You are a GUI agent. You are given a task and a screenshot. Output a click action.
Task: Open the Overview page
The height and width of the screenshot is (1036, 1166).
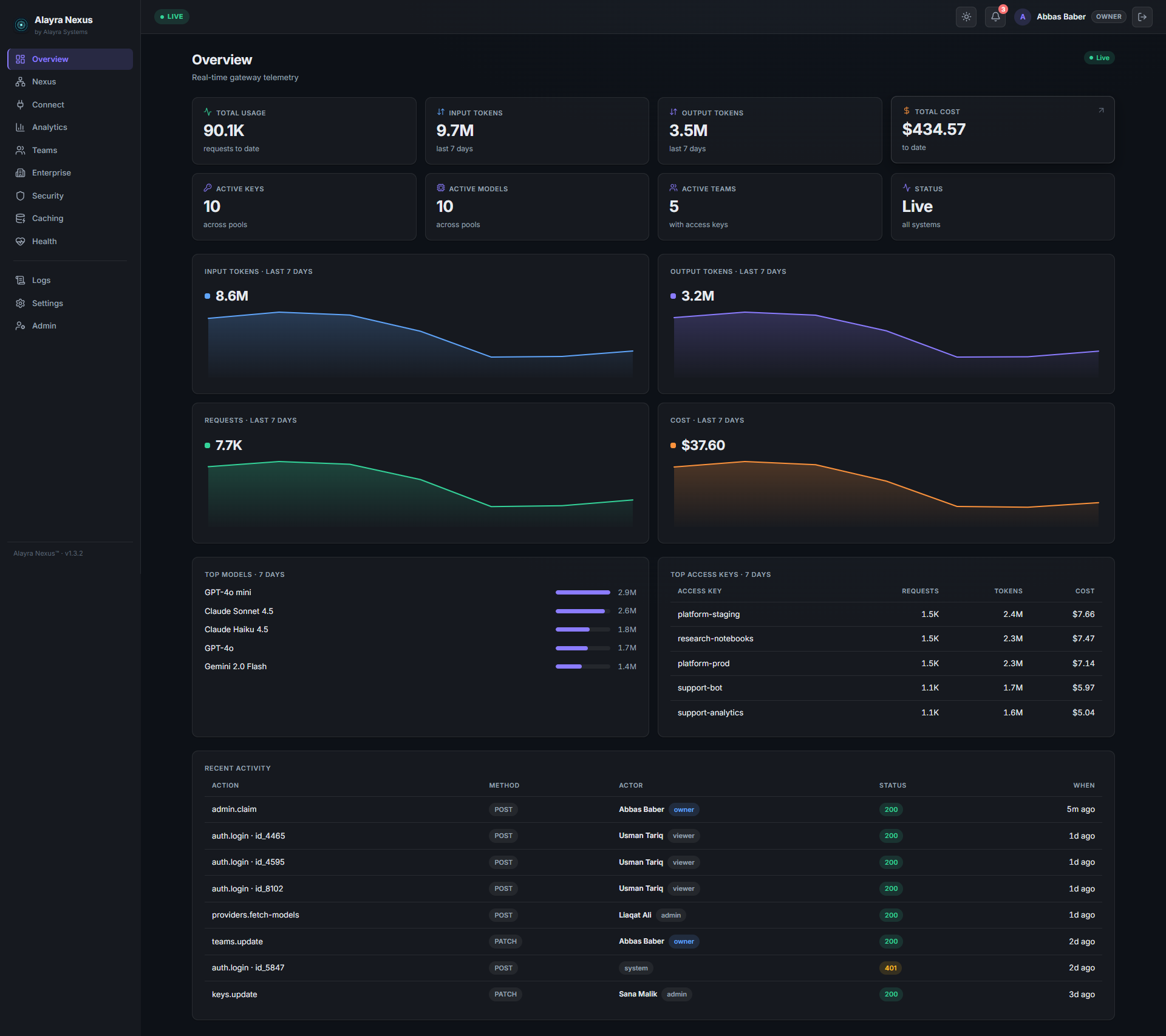70,59
